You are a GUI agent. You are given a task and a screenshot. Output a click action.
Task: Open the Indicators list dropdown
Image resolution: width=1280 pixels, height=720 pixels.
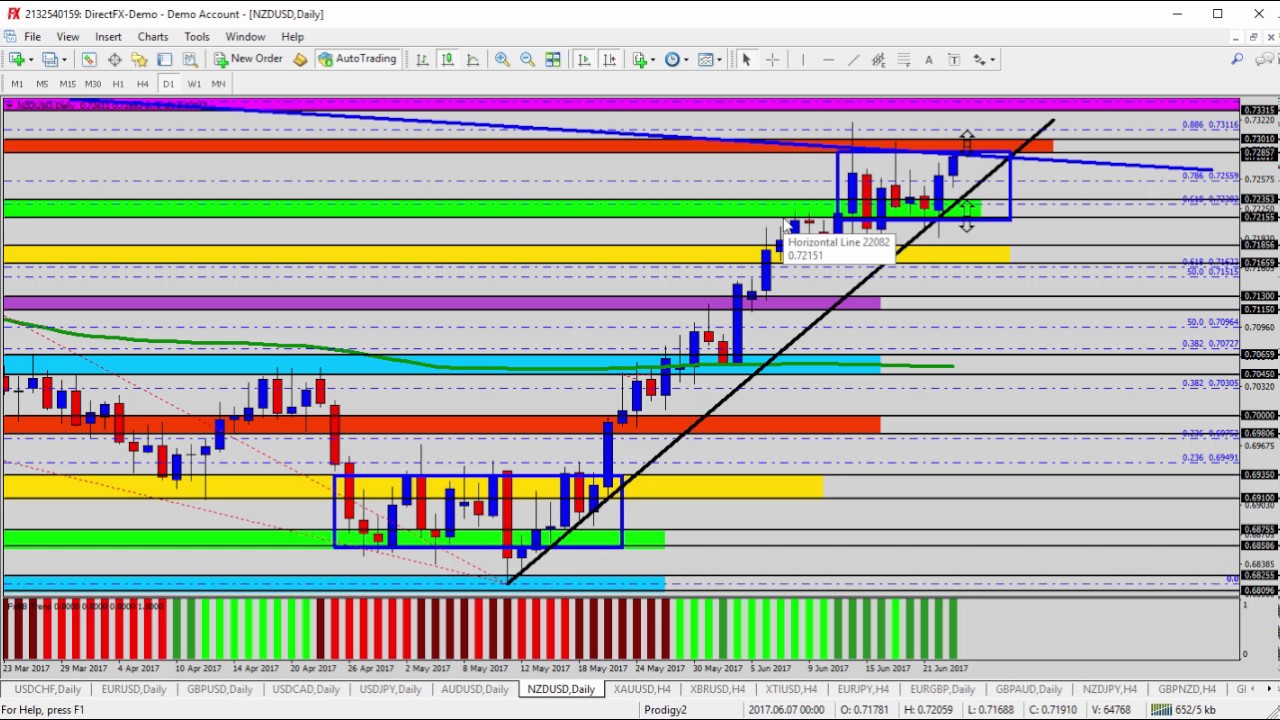pos(644,60)
